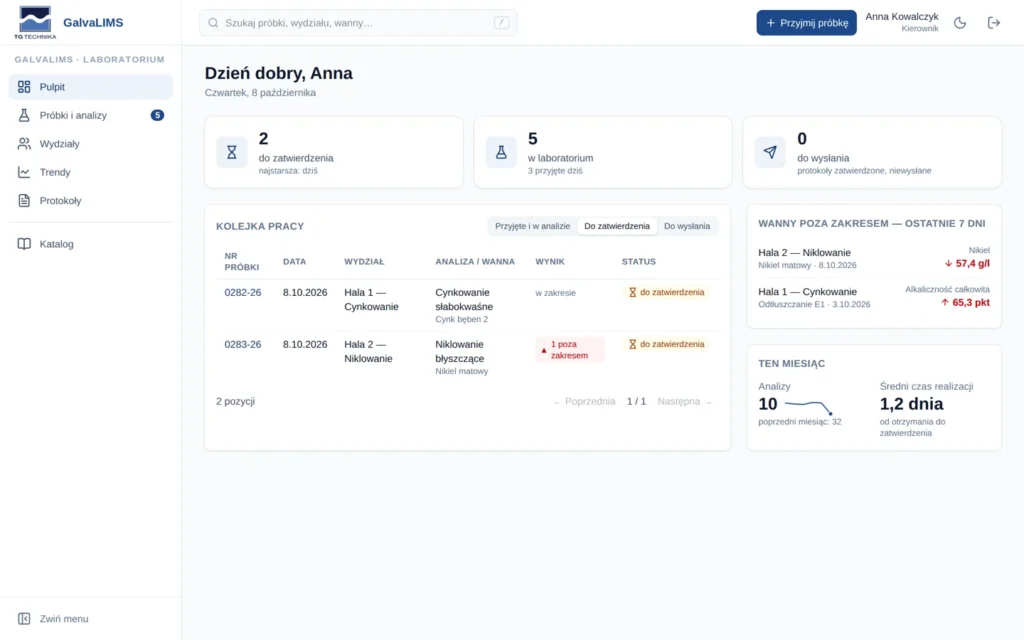Click the logout icon in the header
The height and width of the screenshot is (640, 1024).
coord(994,23)
